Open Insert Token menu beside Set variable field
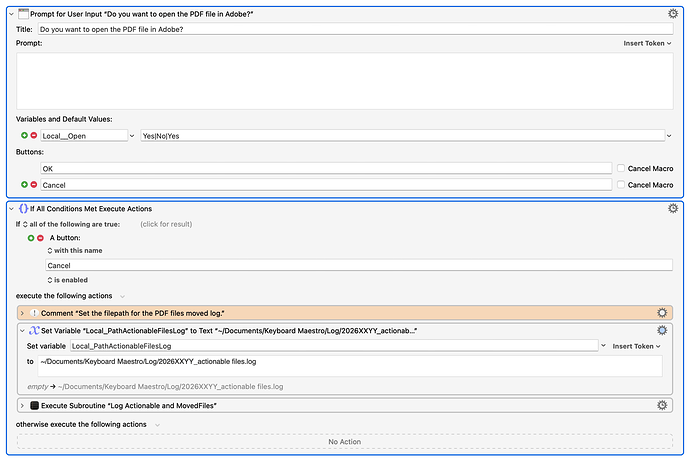This screenshot has width=690, height=462. click(x=636, y=346)
